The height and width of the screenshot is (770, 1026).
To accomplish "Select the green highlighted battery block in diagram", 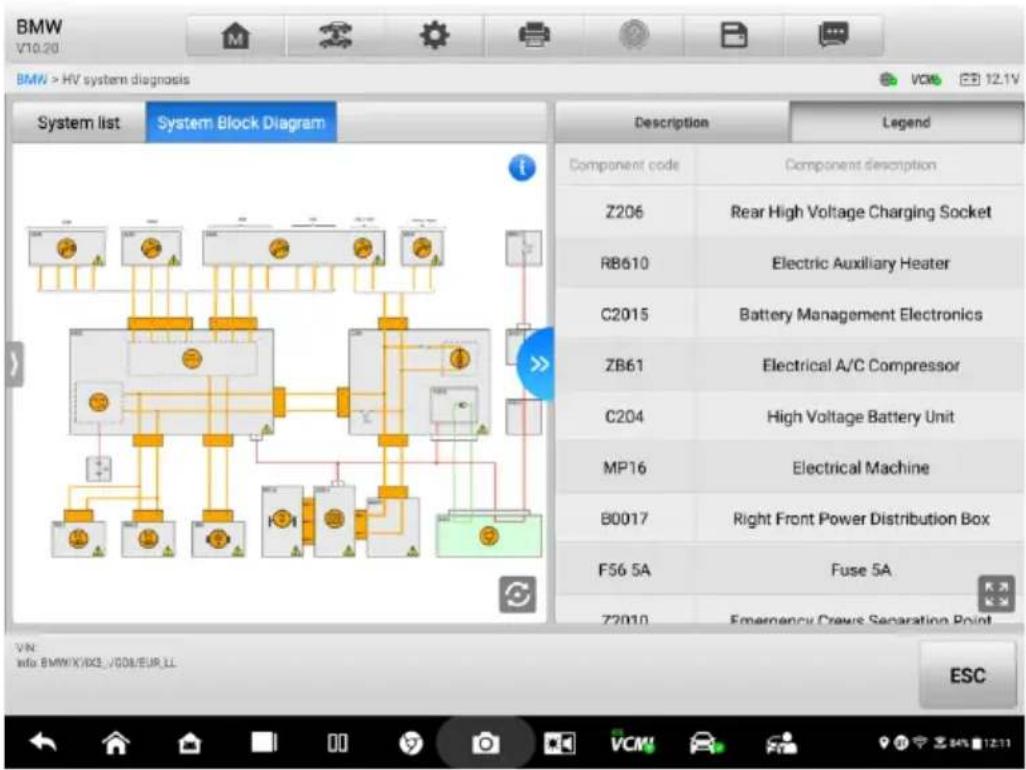I will pyautogui.click(x=489, y=536).
